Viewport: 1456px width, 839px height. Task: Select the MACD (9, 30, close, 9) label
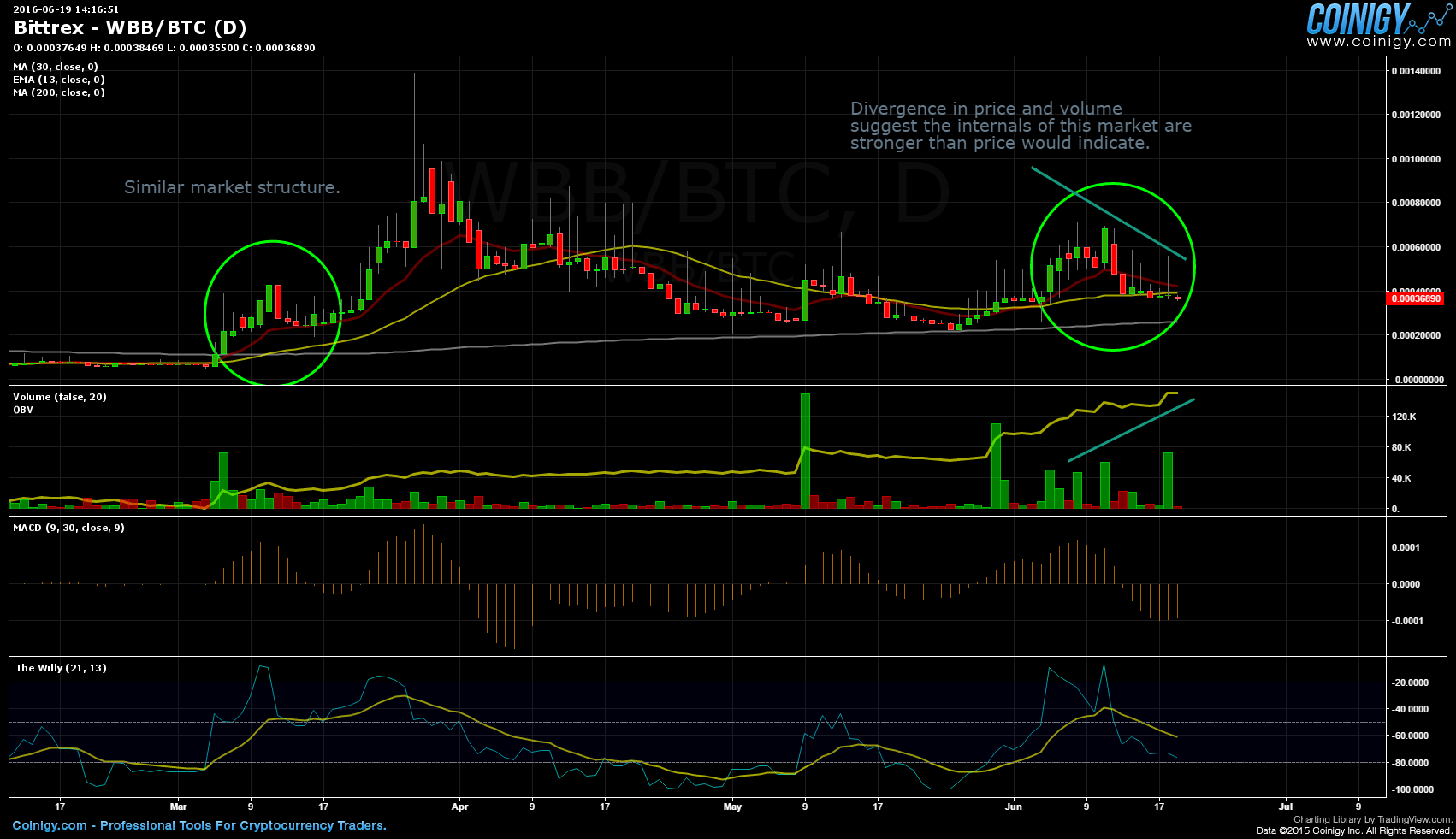pos(68,528)
